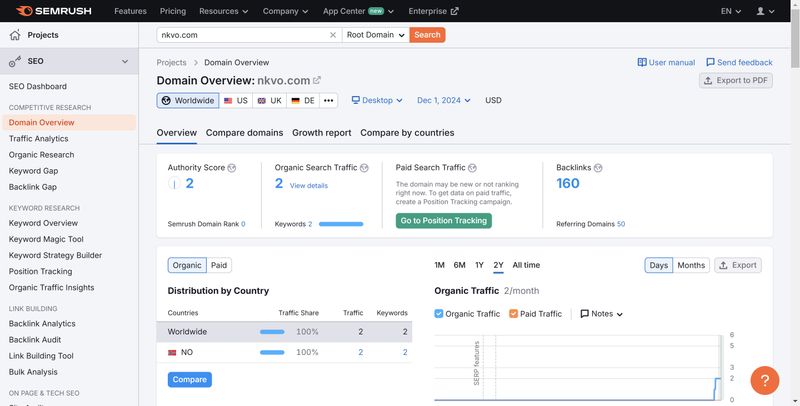
Task: Switch distribution to Paid
Action: (219, 265)
